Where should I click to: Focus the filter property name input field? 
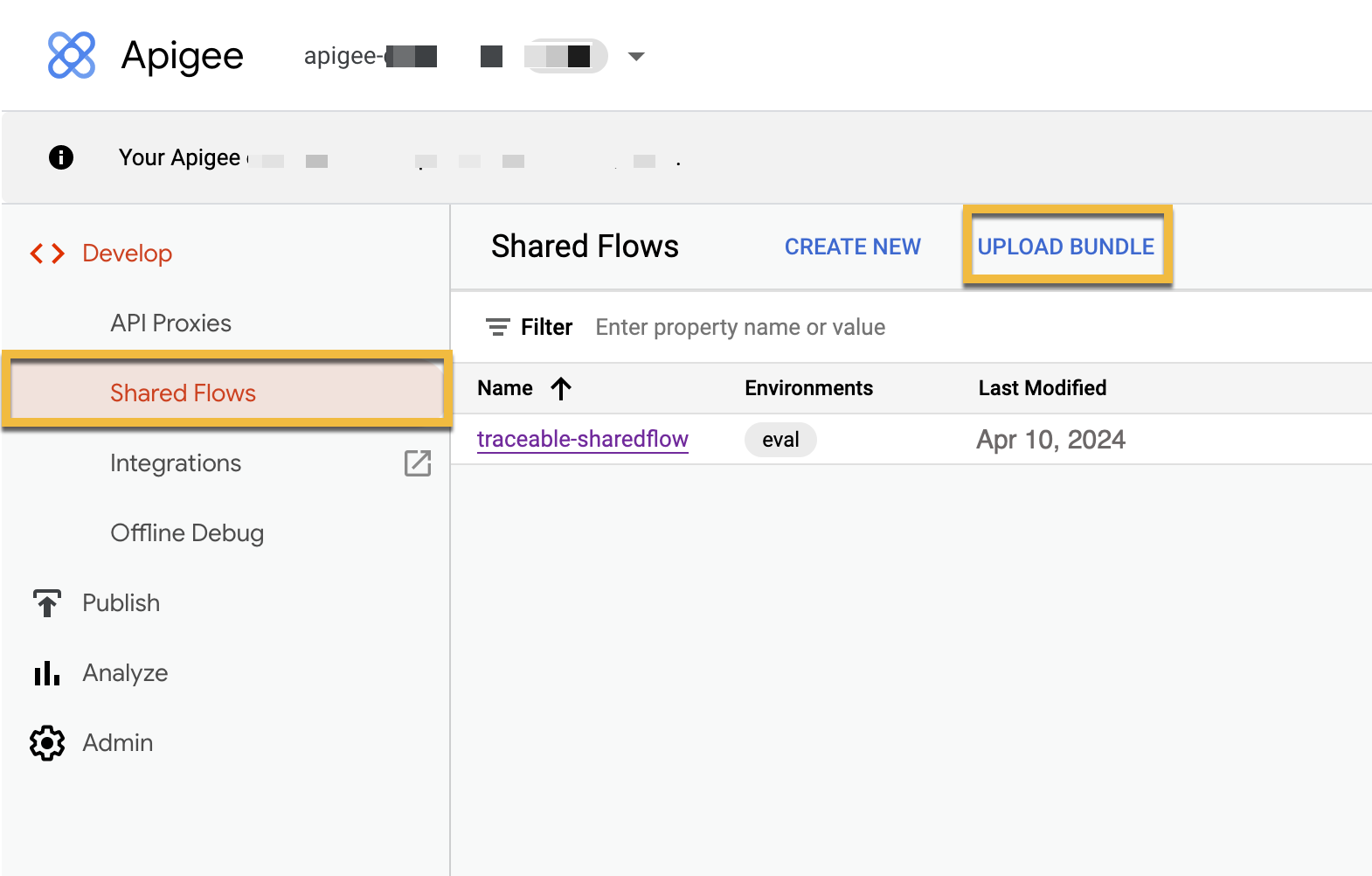740,327
